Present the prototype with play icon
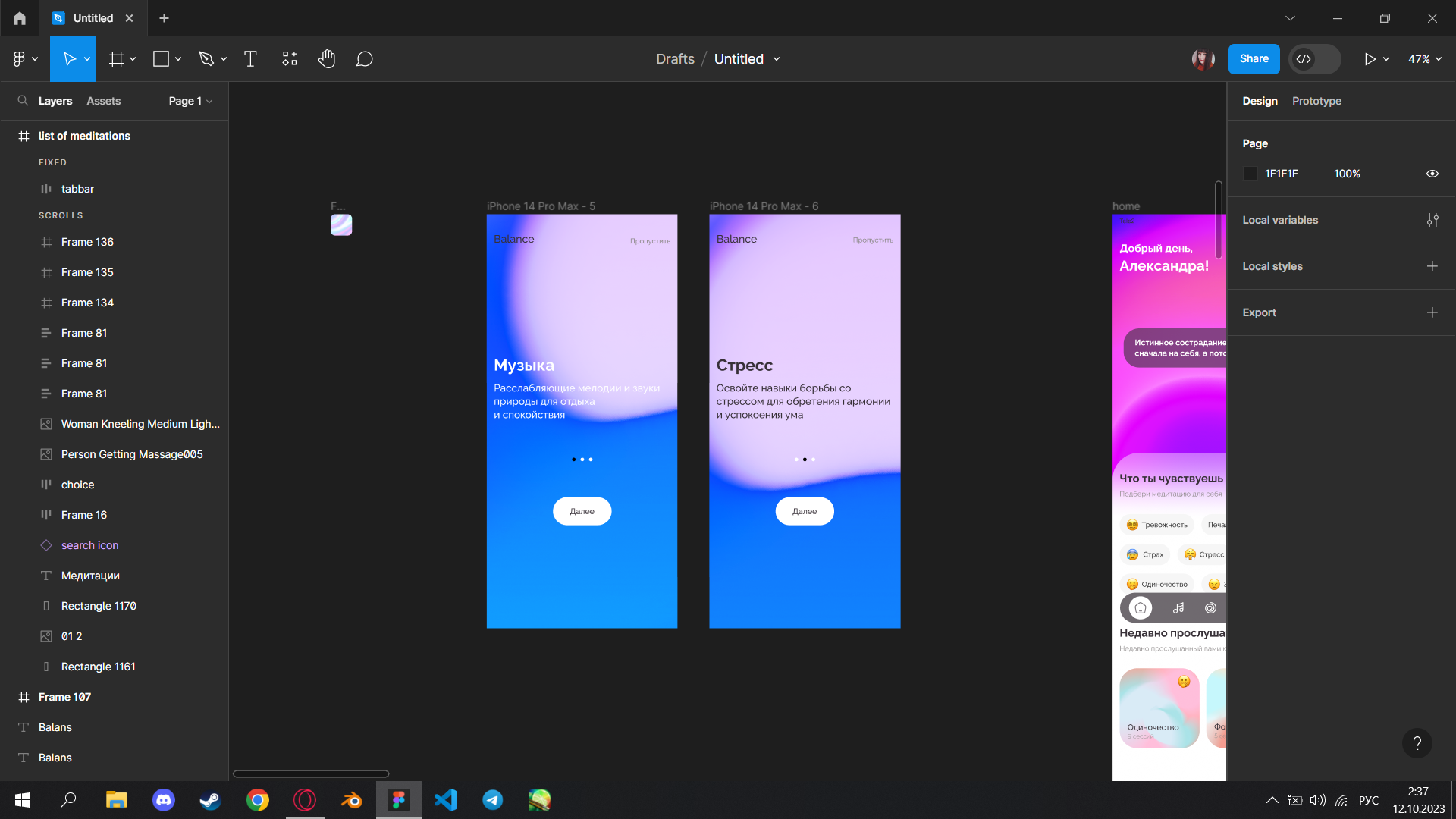 point(1370,59)
